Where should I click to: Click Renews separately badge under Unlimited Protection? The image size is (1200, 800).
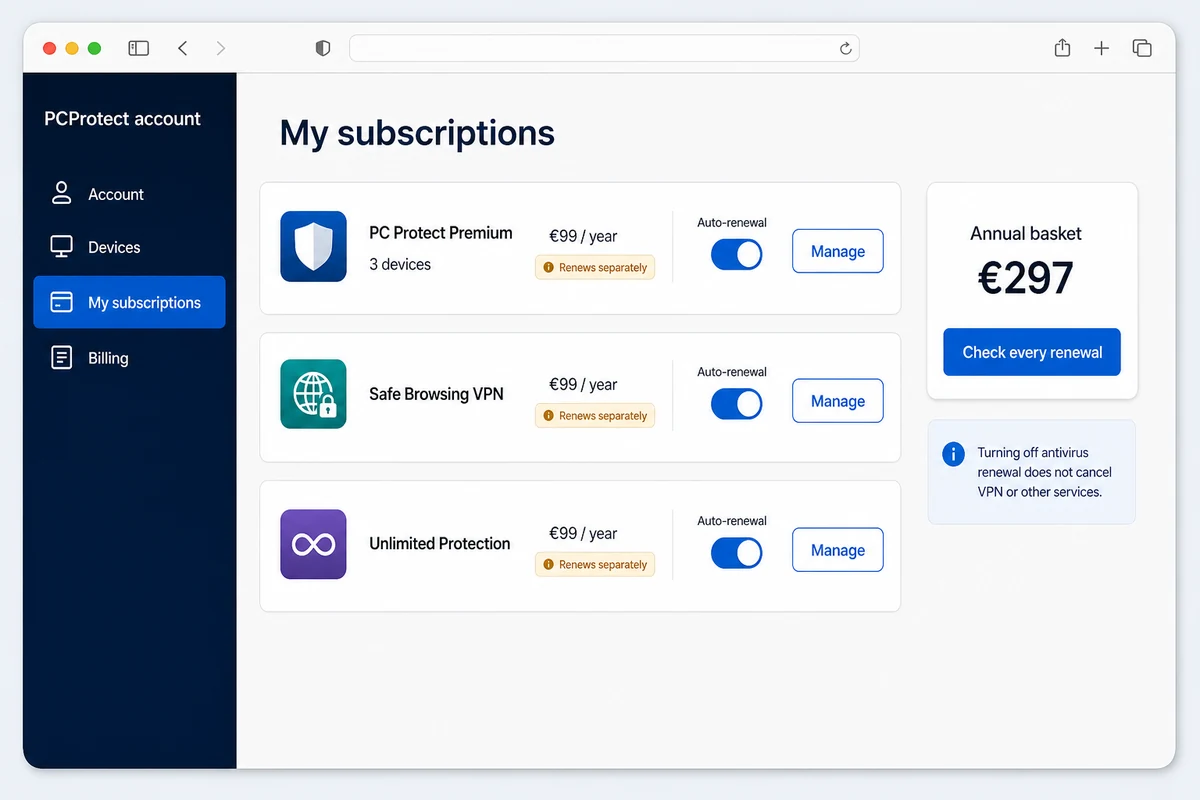tap(595, 564)
